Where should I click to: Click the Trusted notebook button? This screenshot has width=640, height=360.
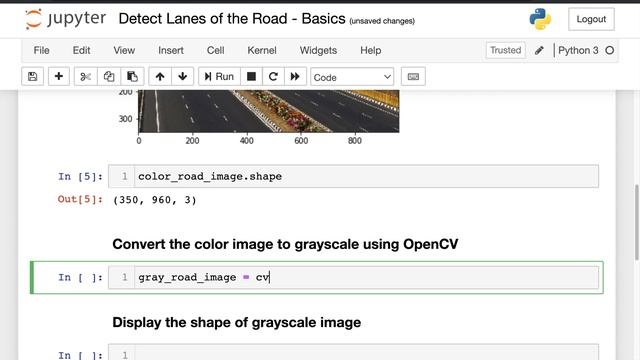coord(505,50)
